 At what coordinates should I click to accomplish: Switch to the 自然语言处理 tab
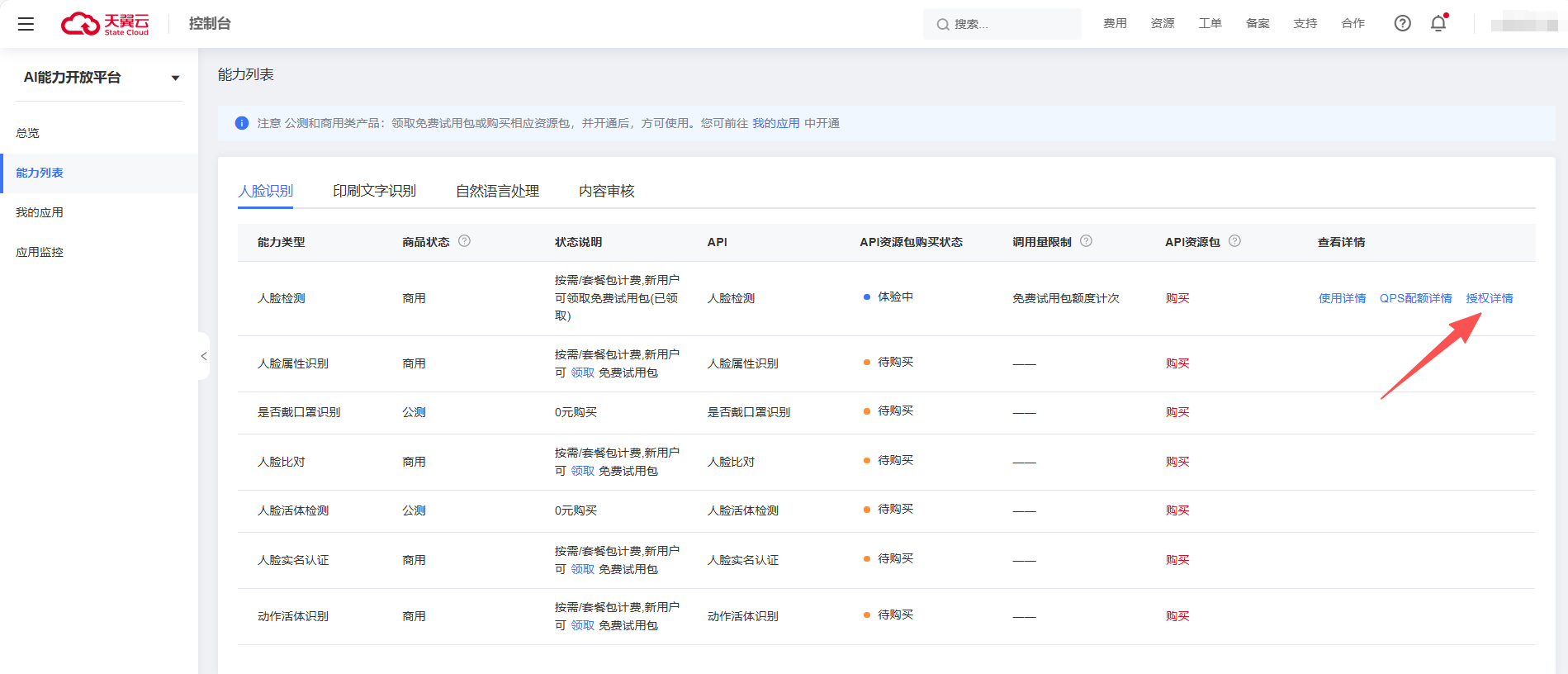[x=497, y=191]
